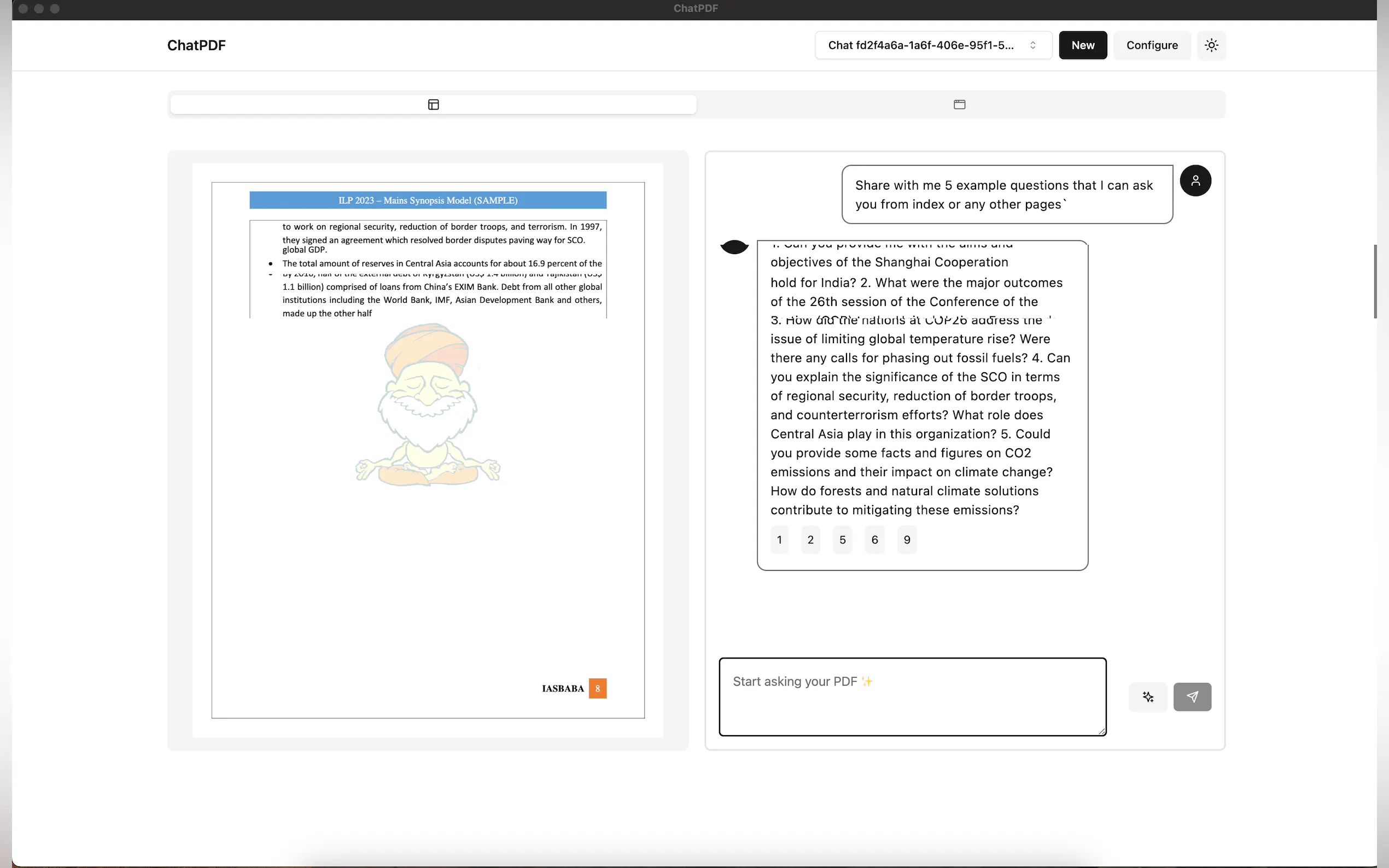The height and width of the screenshot is (868, 1389).
Task: Click the ChatPDF logo title
Action: [x=196, y=45]
